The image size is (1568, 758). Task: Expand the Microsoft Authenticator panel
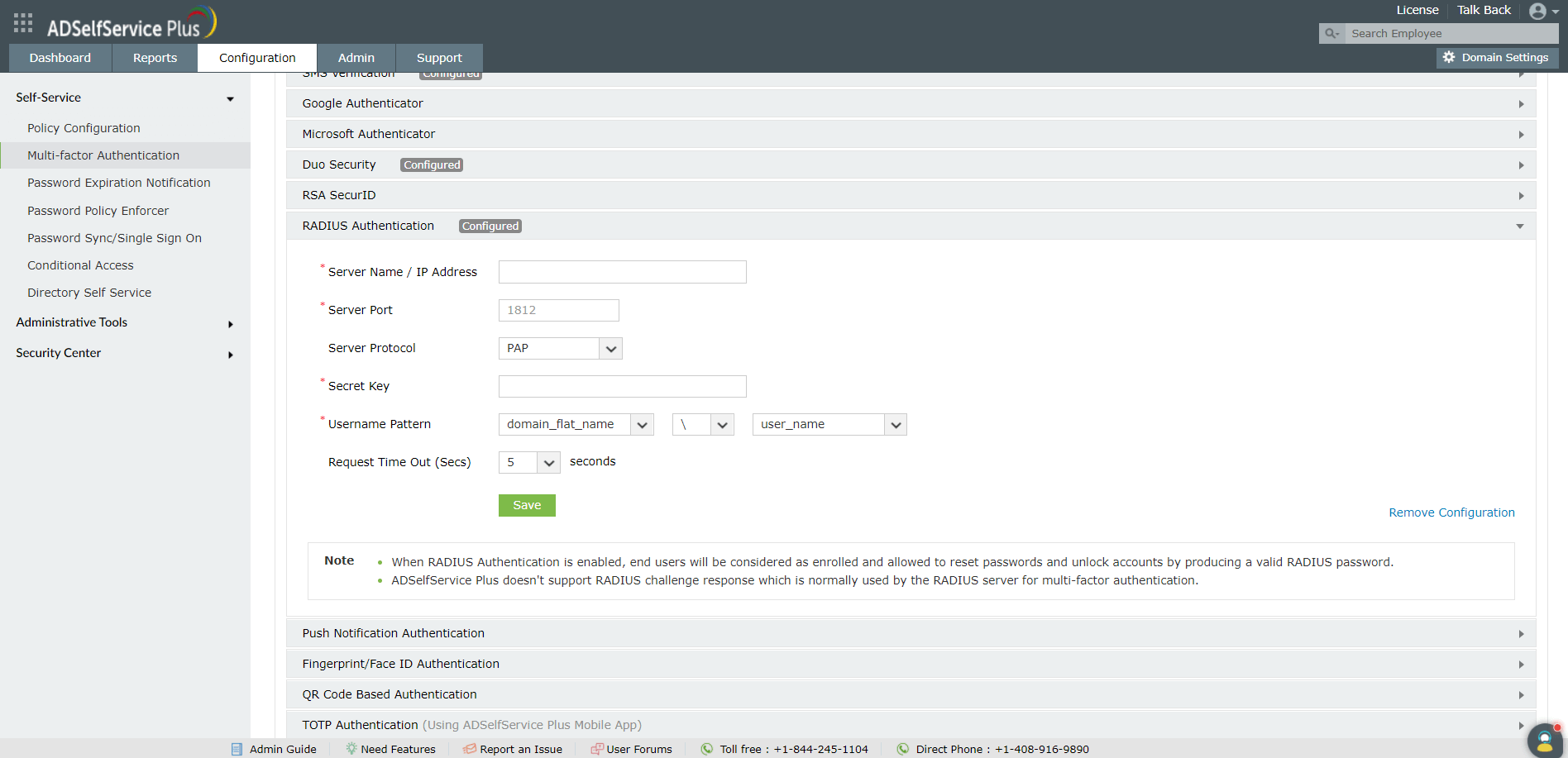911,134
